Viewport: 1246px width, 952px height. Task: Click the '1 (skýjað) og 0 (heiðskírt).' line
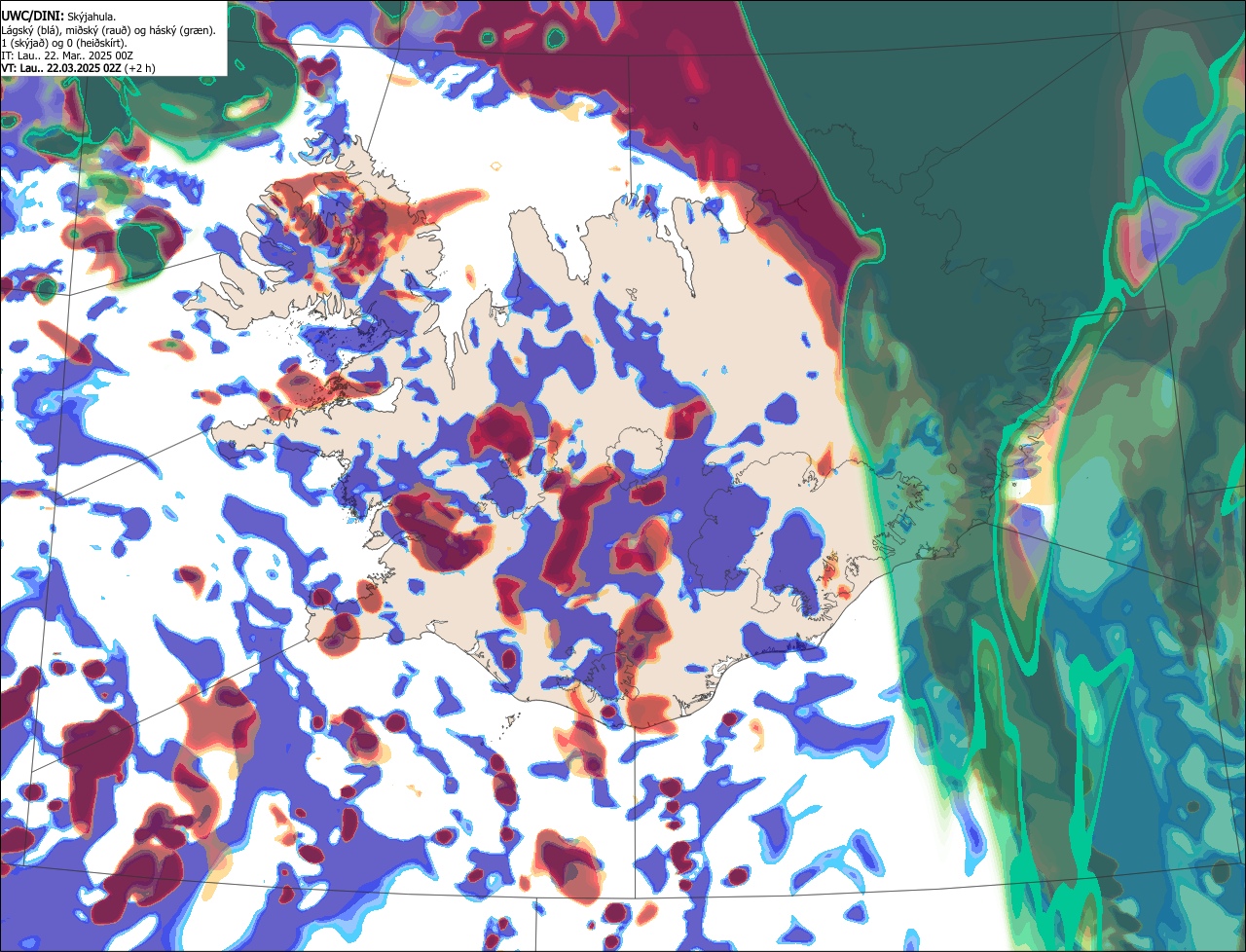pyautogui.click(x=63, y=43)
